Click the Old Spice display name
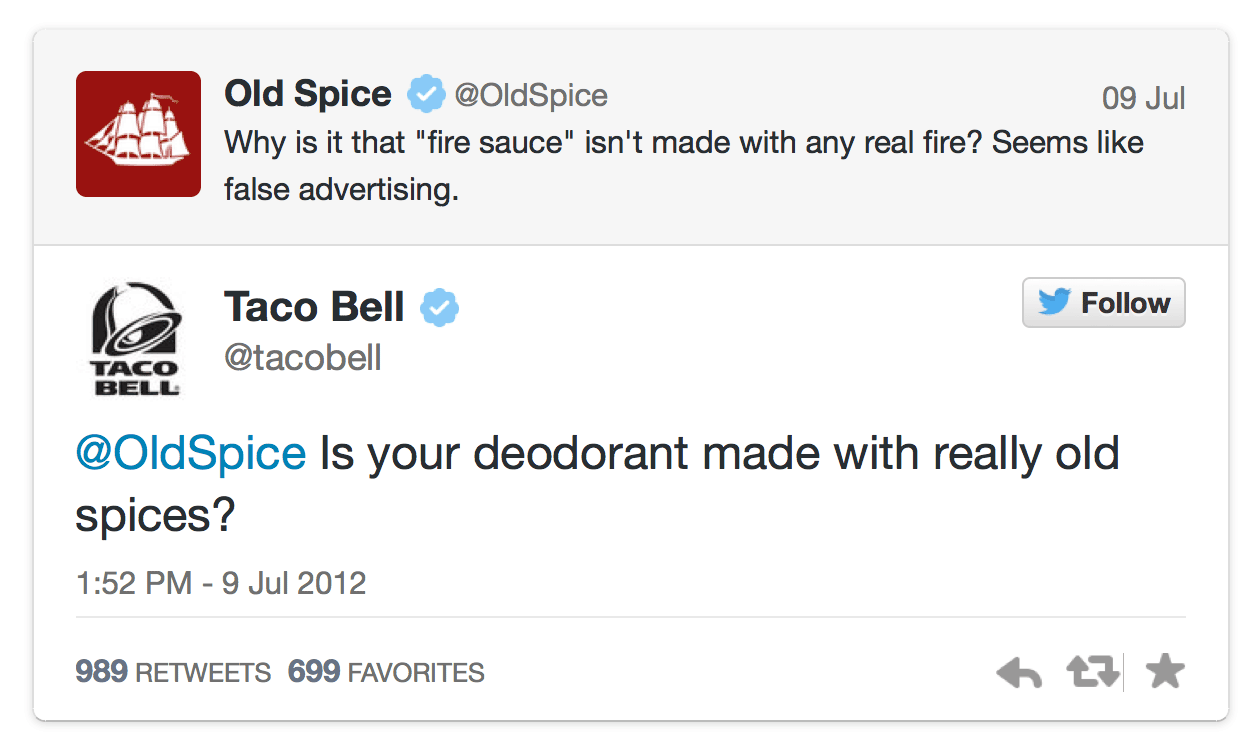The height and width of the screenshot is (744, 1246). click(x=308, y=94)
